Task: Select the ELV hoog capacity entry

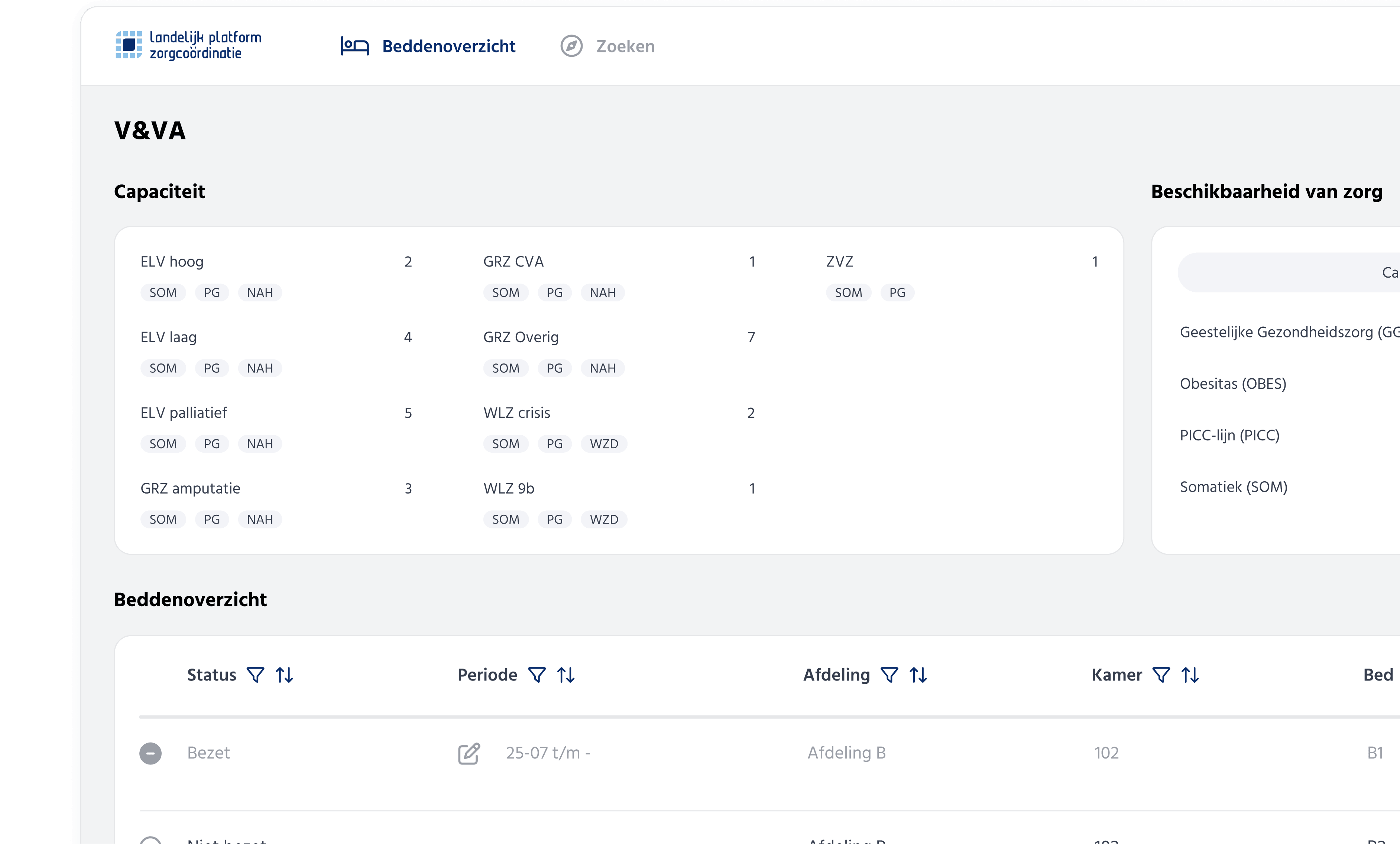Action: point(172,261)
